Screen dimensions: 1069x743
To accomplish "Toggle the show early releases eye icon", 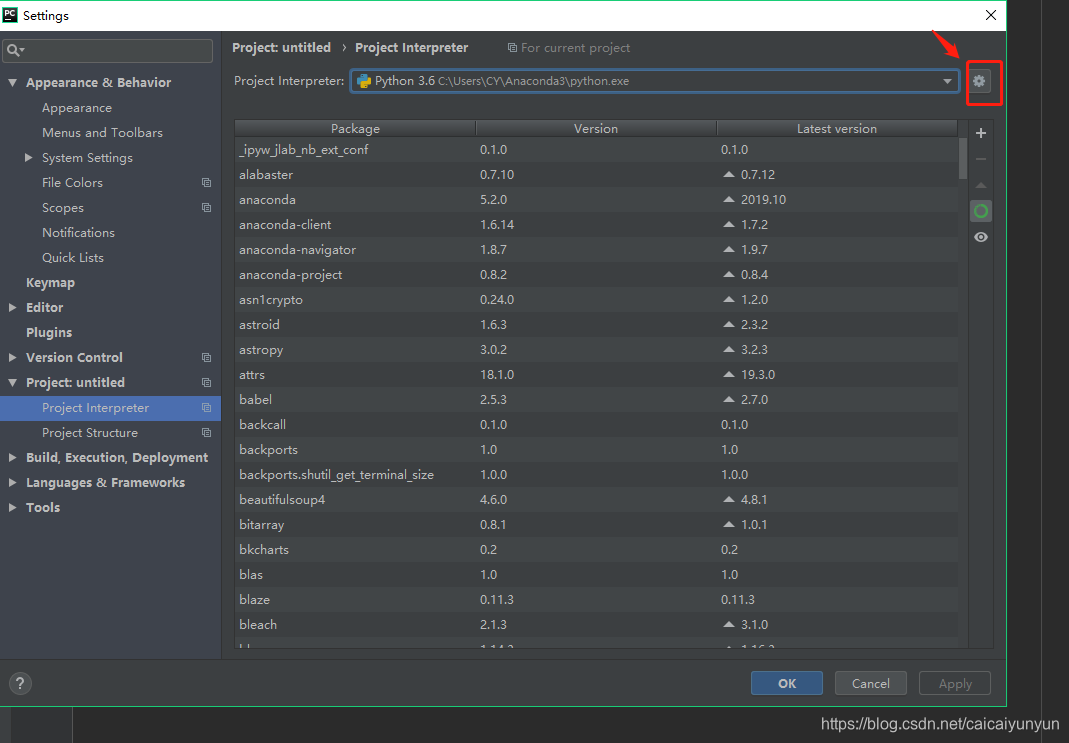I will (x=980, y=237).
